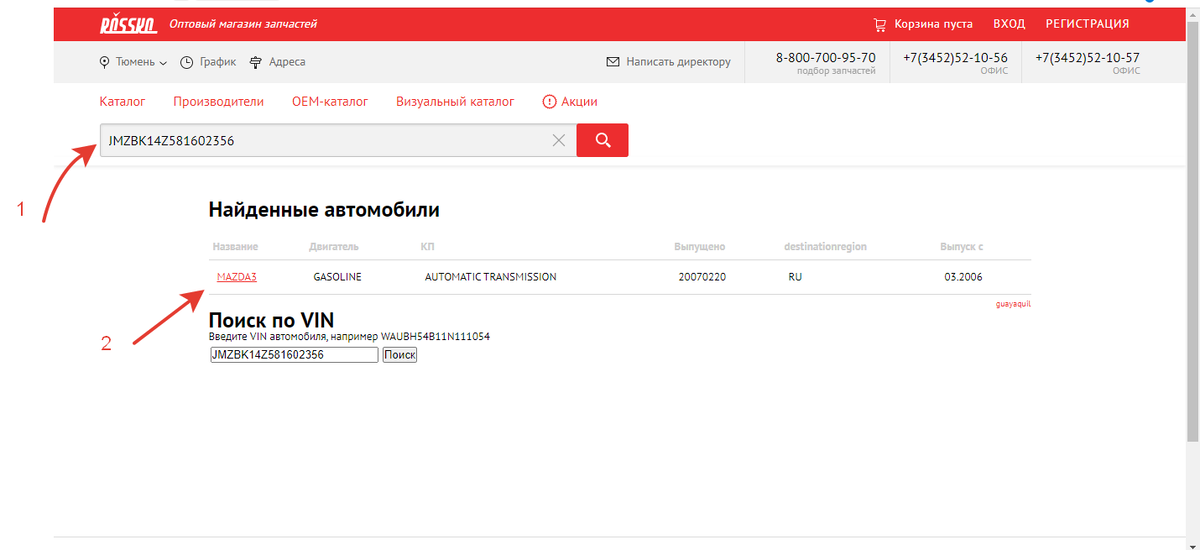1200x550 pixels.
Task: Open the Визуальный каталог menu item
Action: (455, 101)
